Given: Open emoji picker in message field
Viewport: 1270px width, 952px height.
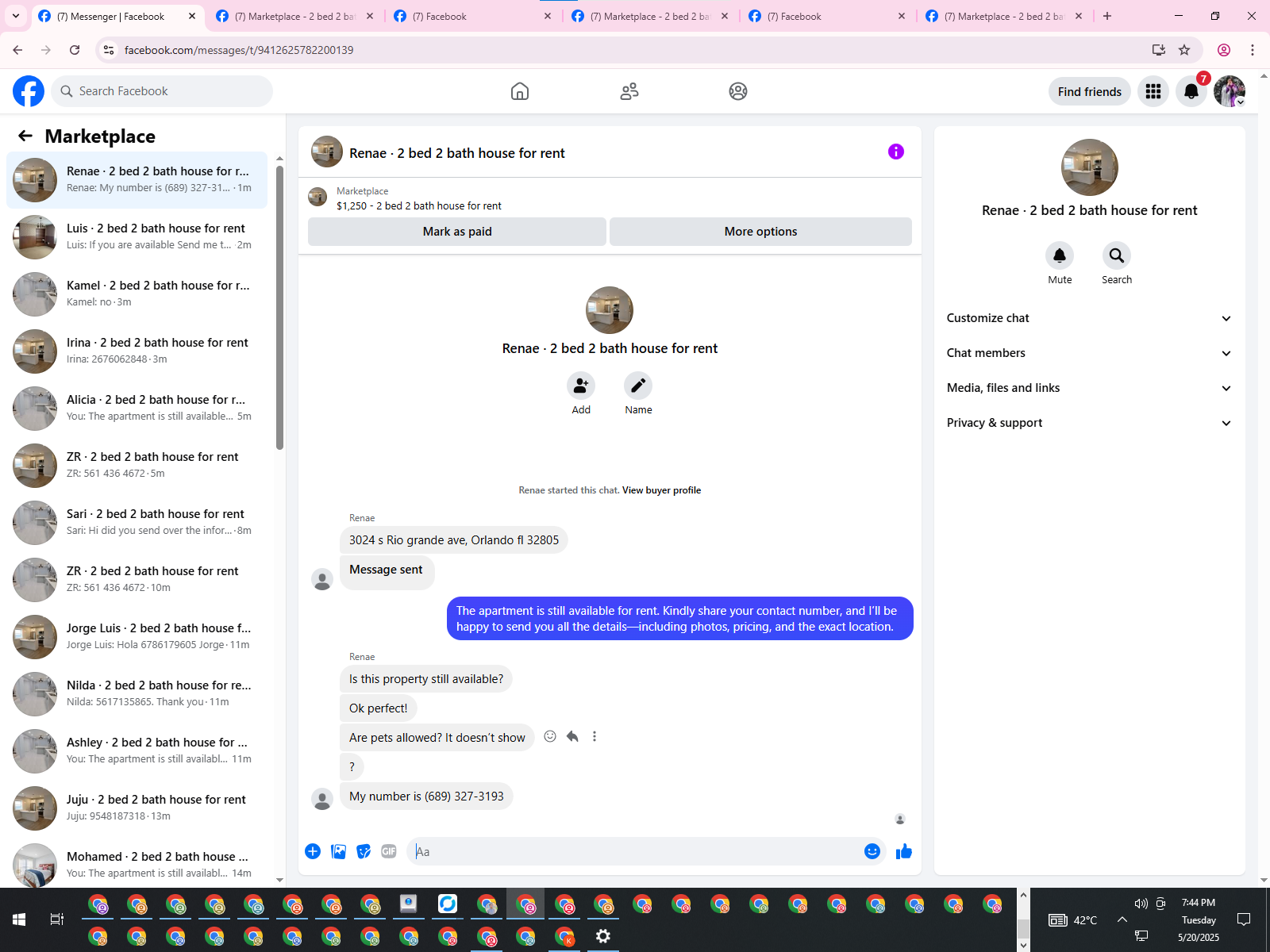Looking at the screenshot, I should click(872, 851).
